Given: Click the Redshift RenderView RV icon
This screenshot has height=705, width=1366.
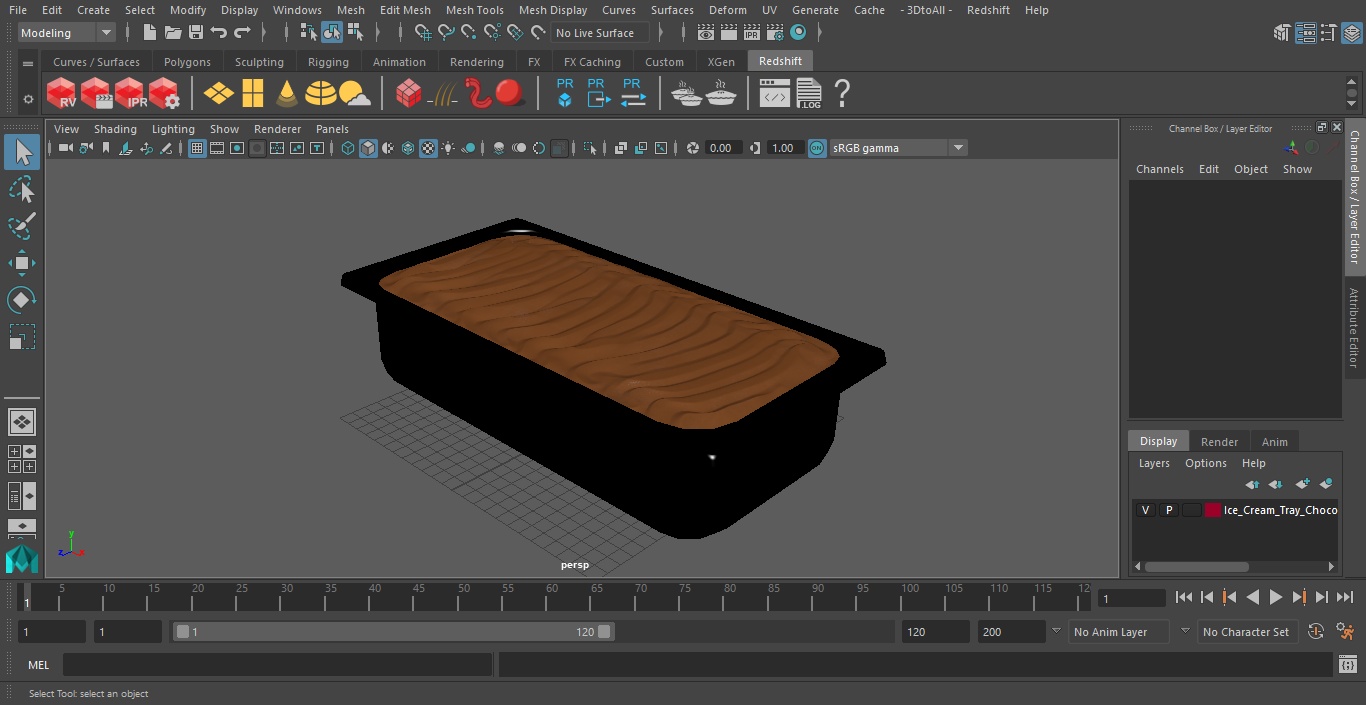Looking at the screenshot, I should (x=61, y=94).
